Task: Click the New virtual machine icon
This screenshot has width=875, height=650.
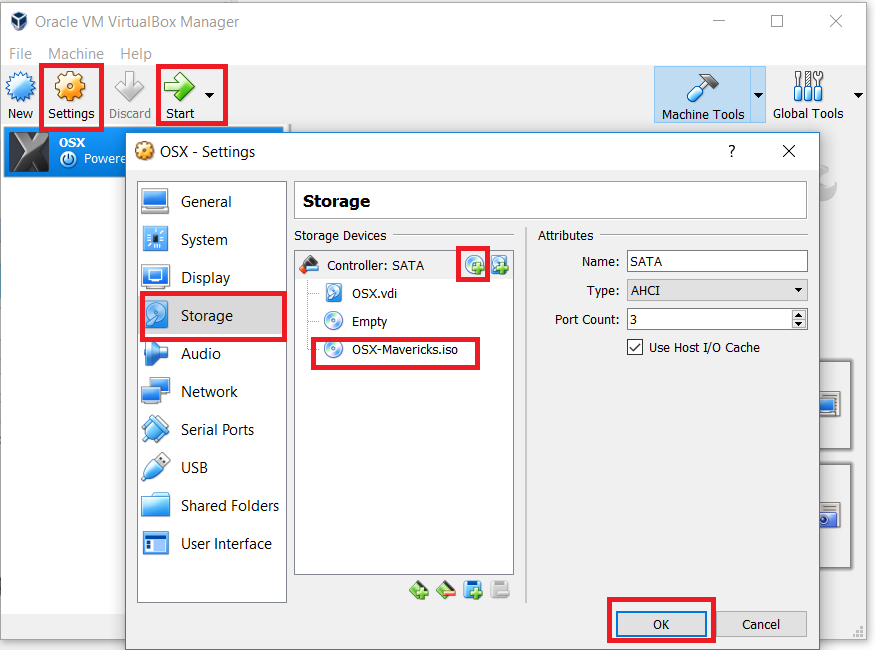Action: 20,88
